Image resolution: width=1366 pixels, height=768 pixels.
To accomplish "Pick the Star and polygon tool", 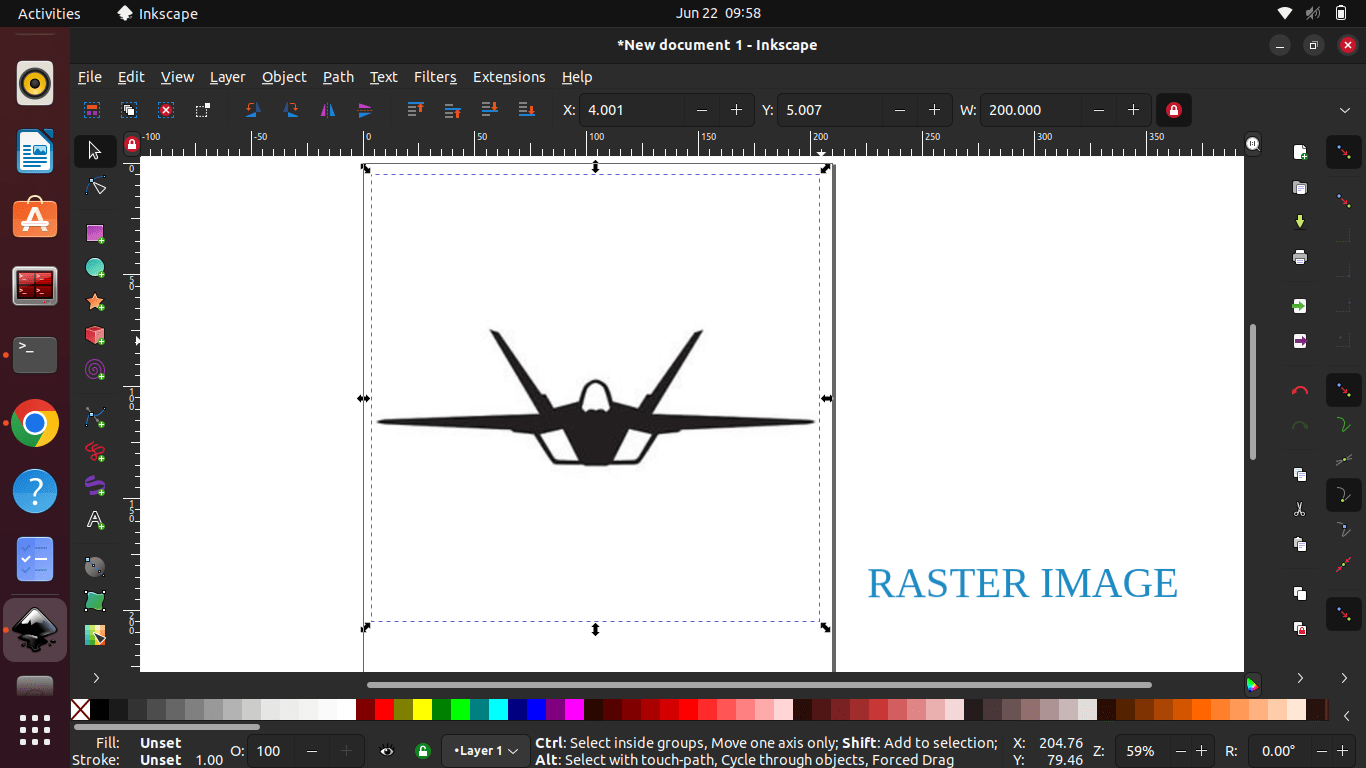I will click(95, 301).
